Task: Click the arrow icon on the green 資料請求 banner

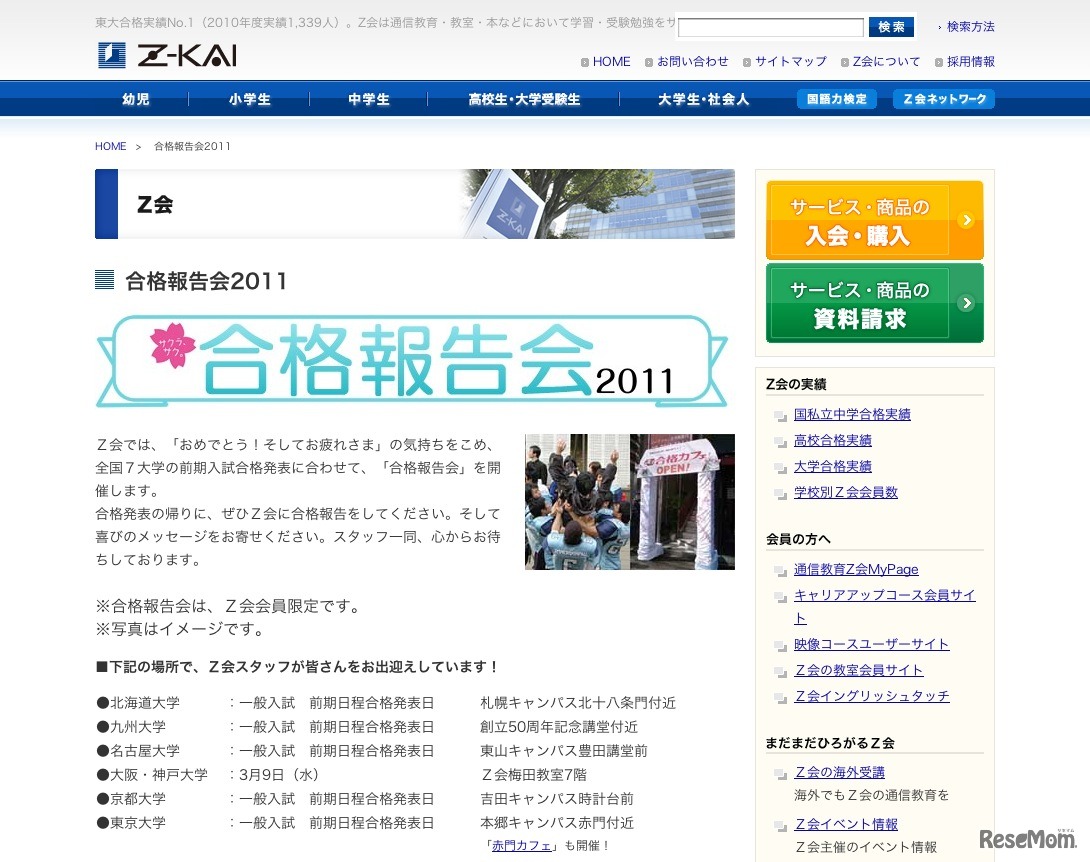Action: click(966, 303)
